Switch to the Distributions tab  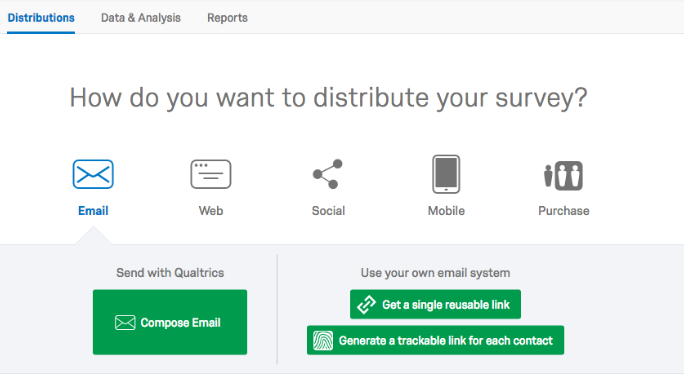pos(41,18)
